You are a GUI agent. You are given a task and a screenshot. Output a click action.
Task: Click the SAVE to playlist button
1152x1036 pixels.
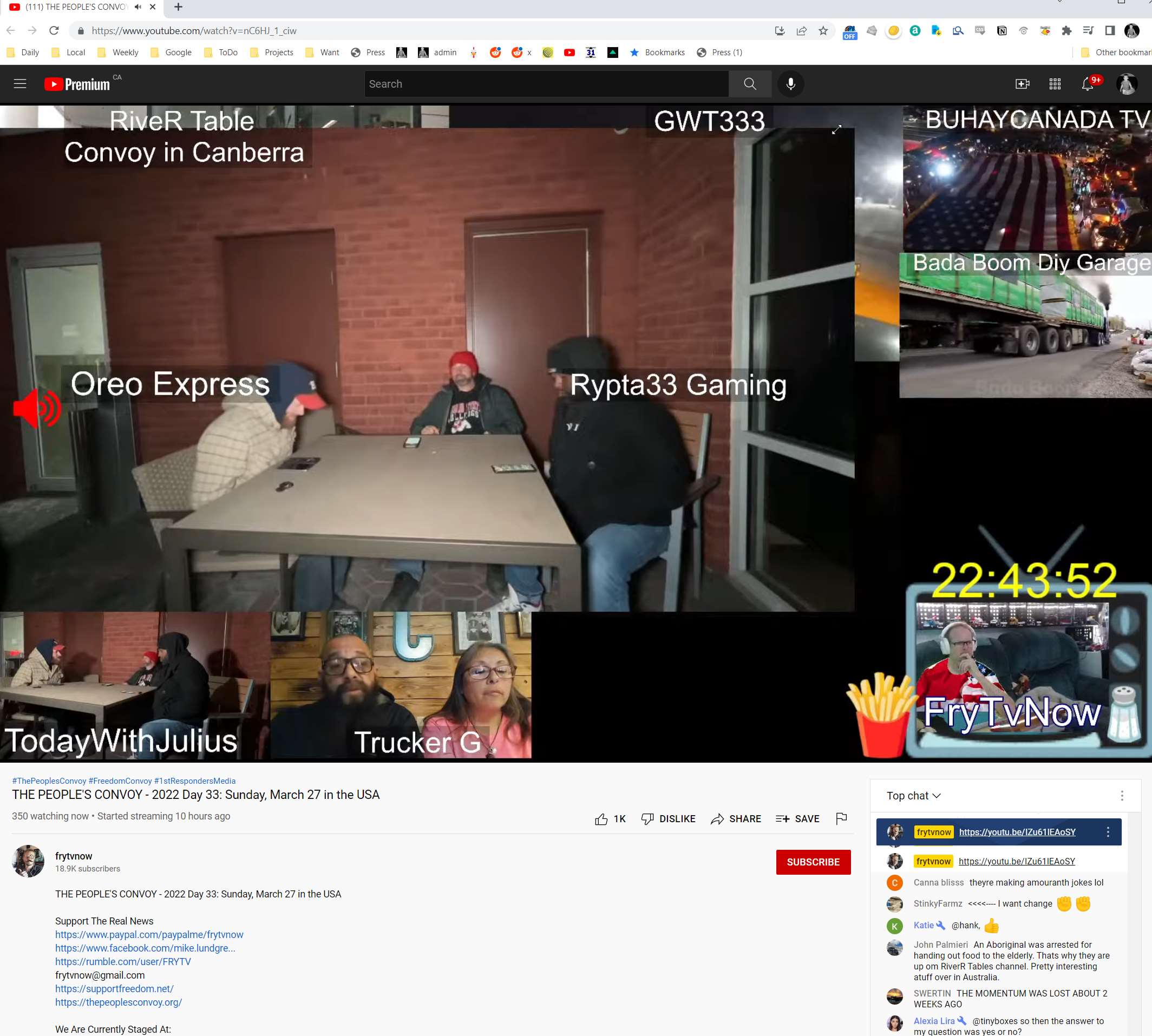[797, 818]
